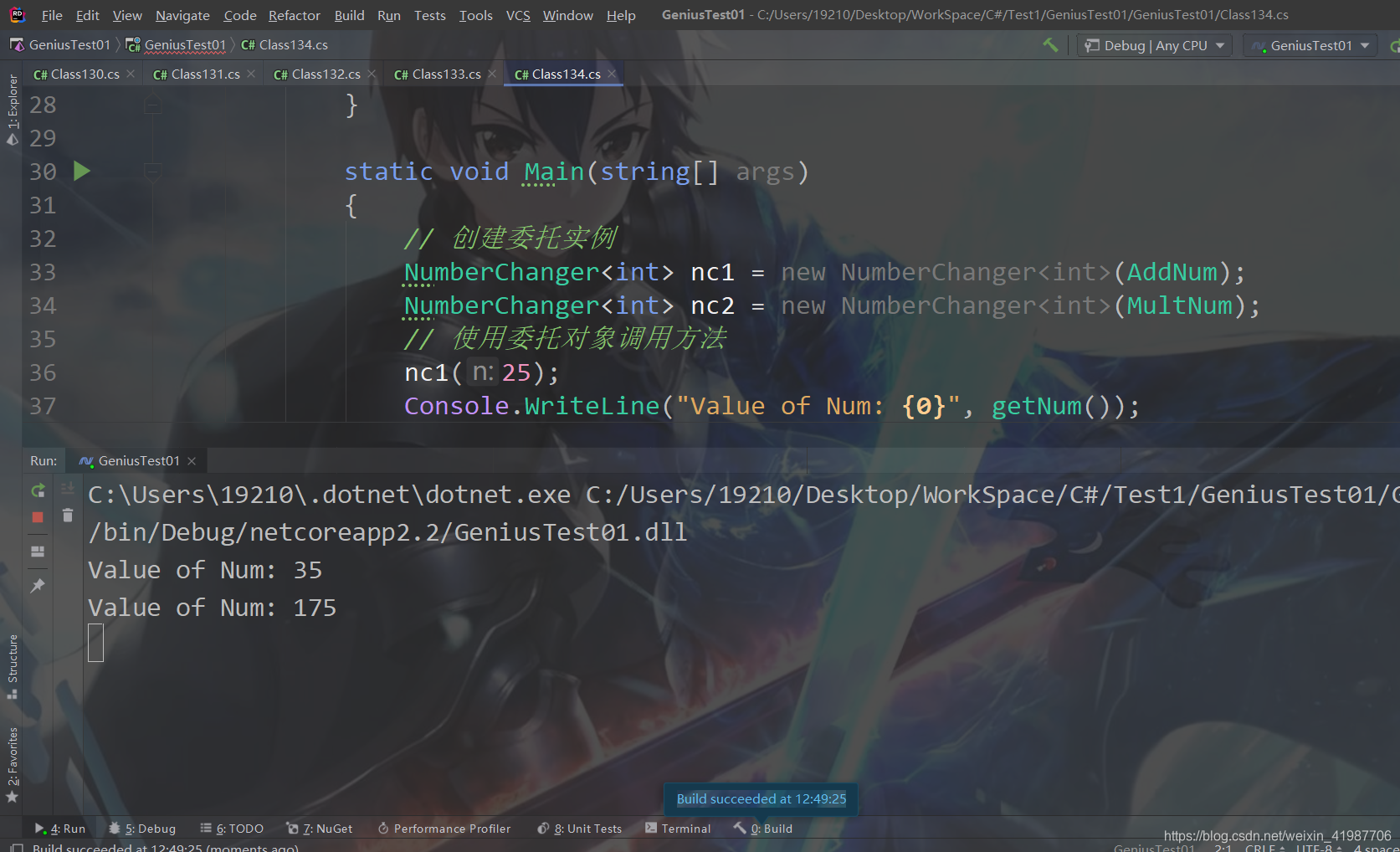The width and height of the screenshot is (1400, 852).
Task: Click the AddNum argument on line 33
Action: [x=1172, y=272]
